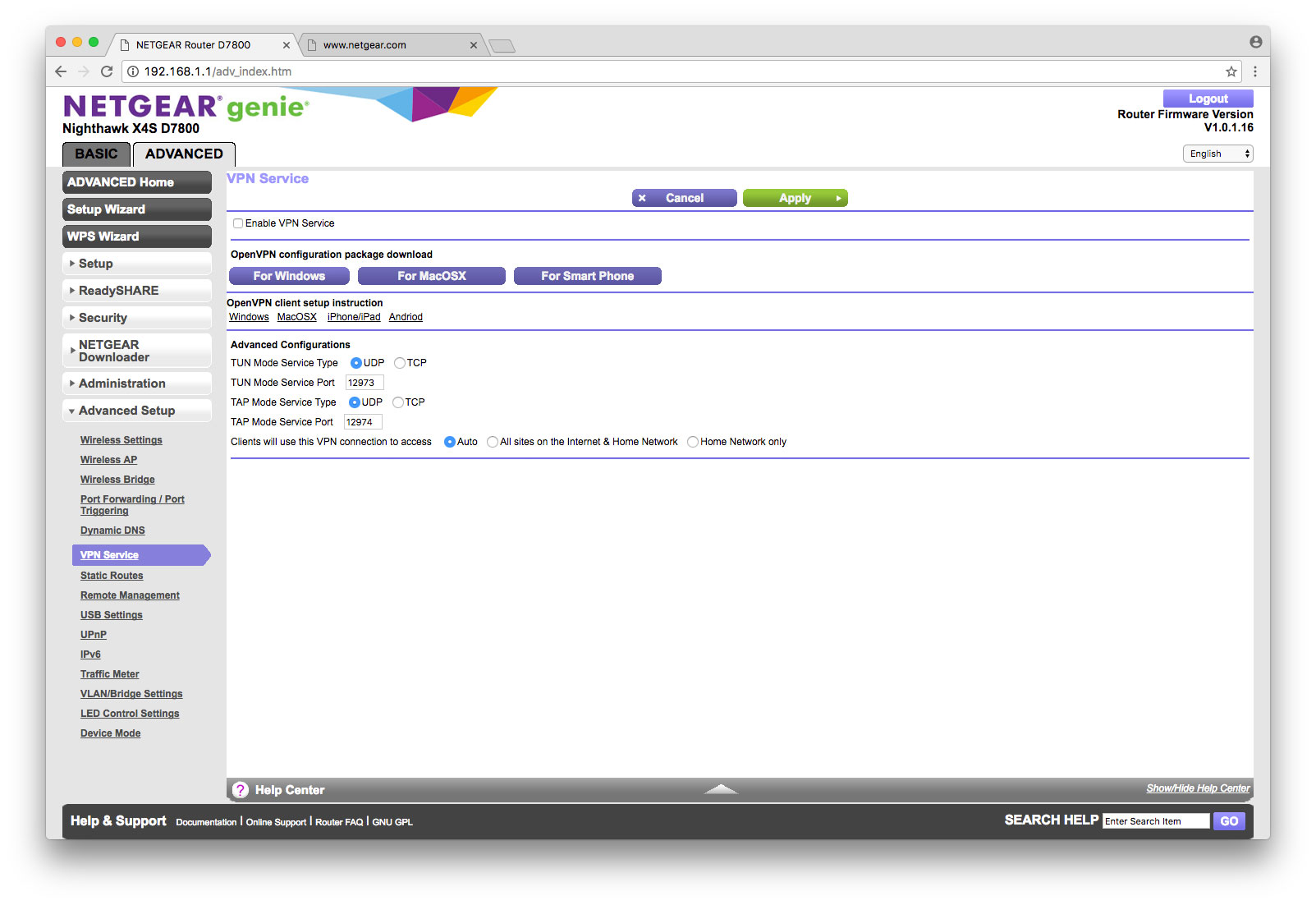
Task: Go back with the browser back arrow
Action: [x=61, y=71]
